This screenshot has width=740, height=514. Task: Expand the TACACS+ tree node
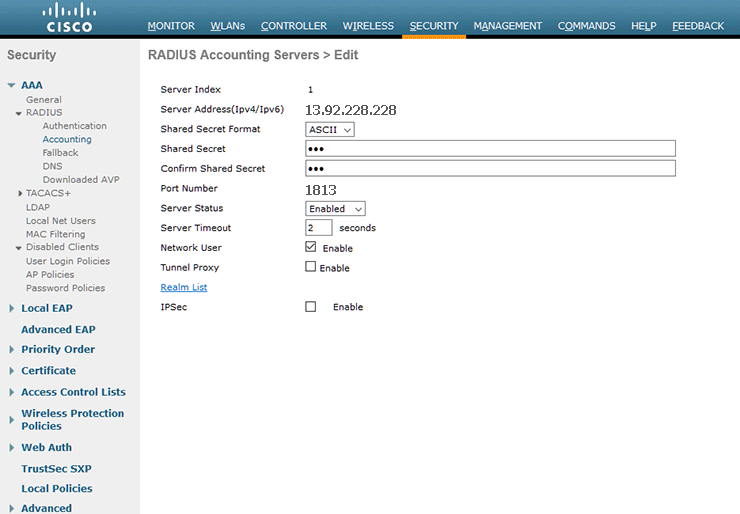tap(19, 193)
